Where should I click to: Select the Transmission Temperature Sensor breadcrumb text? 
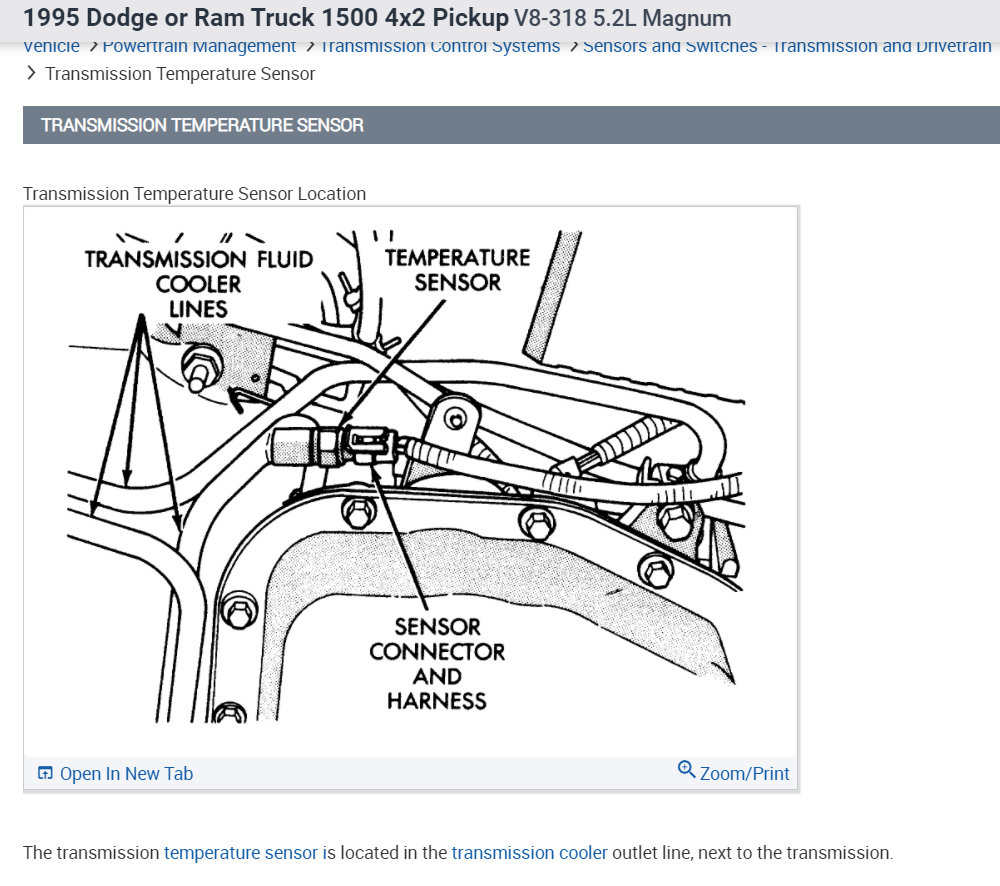[x=180, y=74]
